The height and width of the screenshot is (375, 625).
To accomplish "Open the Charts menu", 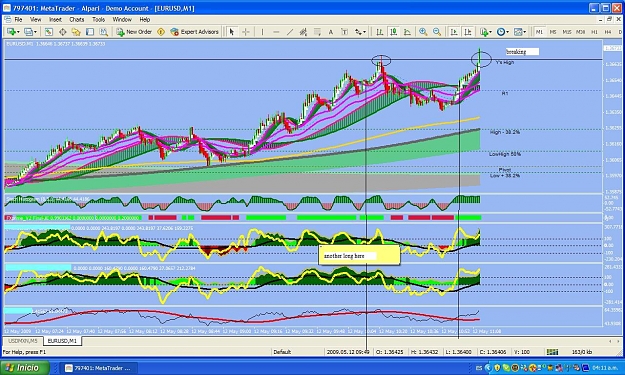I will (x=77, y=20).
